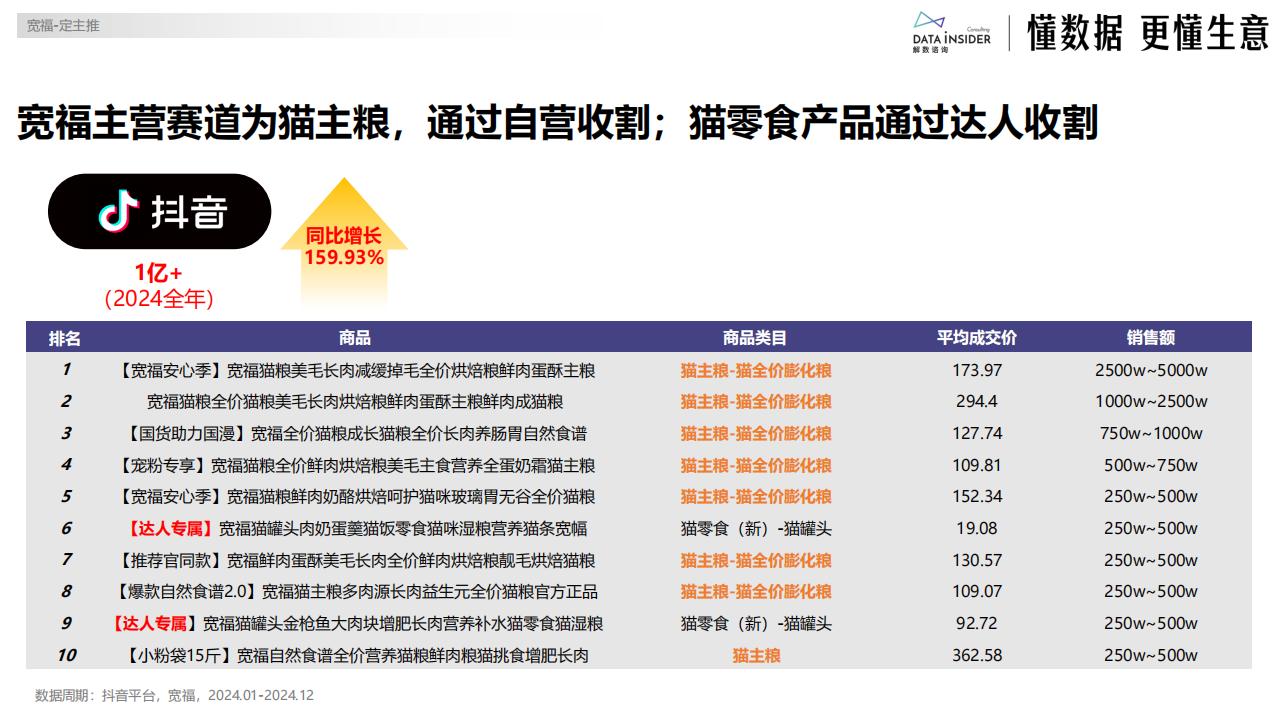Image resolution: width=1280 pixels, height=720 pixels.
Task: Click price value 109.07
Action: pyautogui.click(x=977, y=591)
